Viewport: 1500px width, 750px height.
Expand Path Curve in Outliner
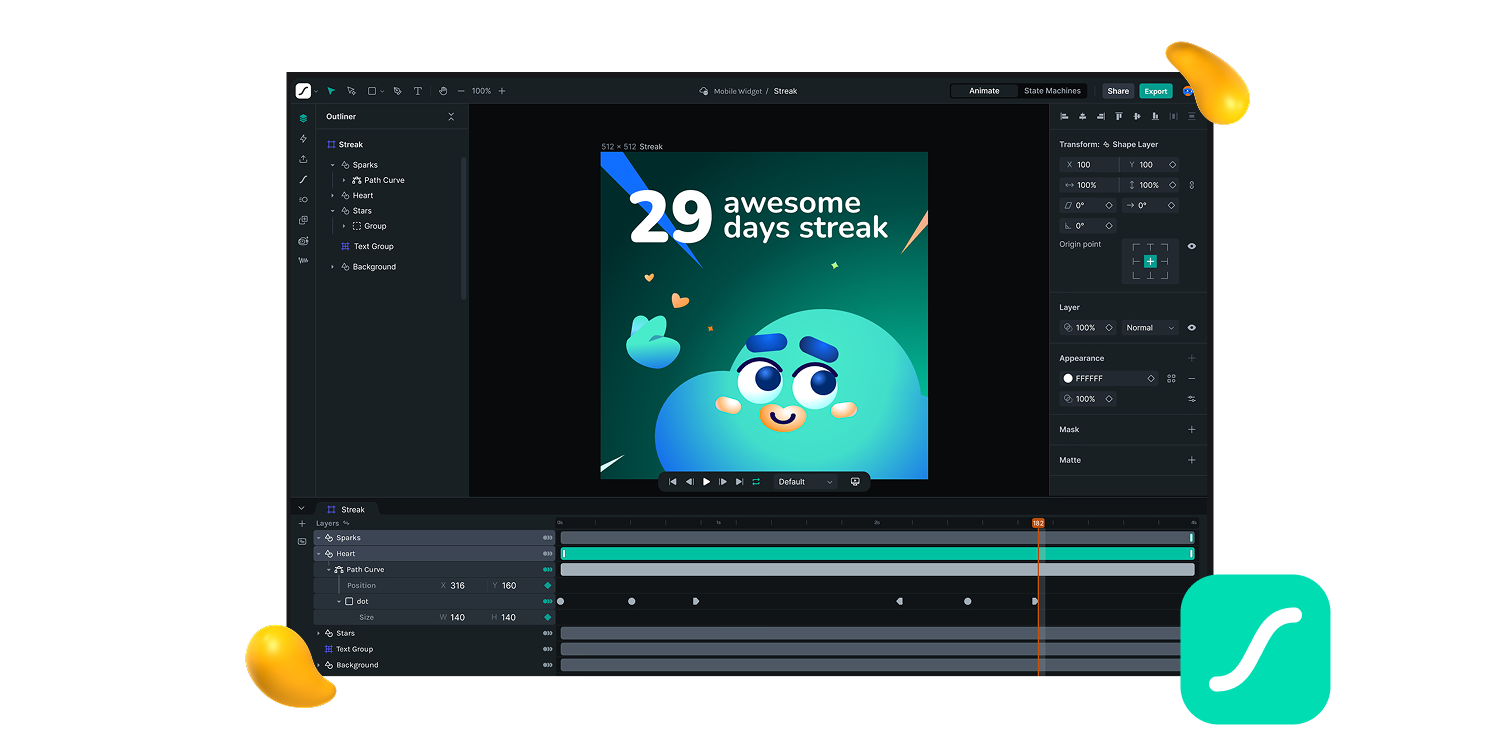(x=344, y=181)
